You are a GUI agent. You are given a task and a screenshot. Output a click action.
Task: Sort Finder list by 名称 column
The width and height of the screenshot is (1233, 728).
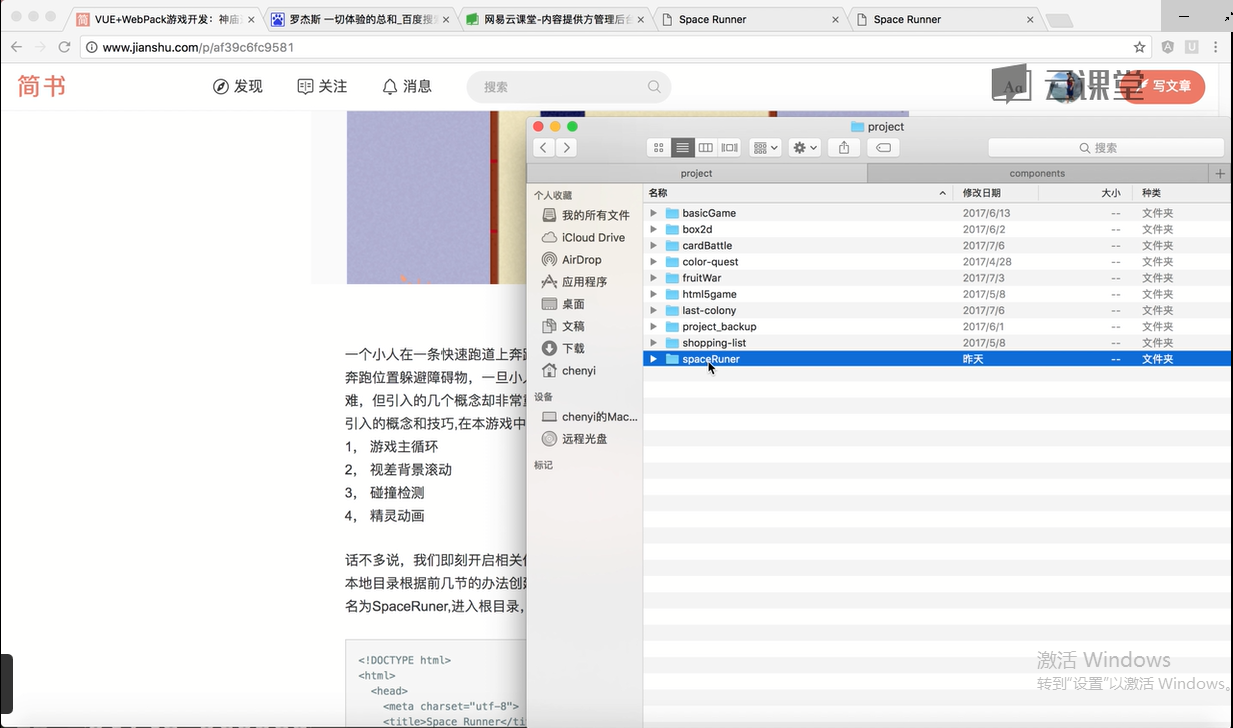[x=797, y=193]
